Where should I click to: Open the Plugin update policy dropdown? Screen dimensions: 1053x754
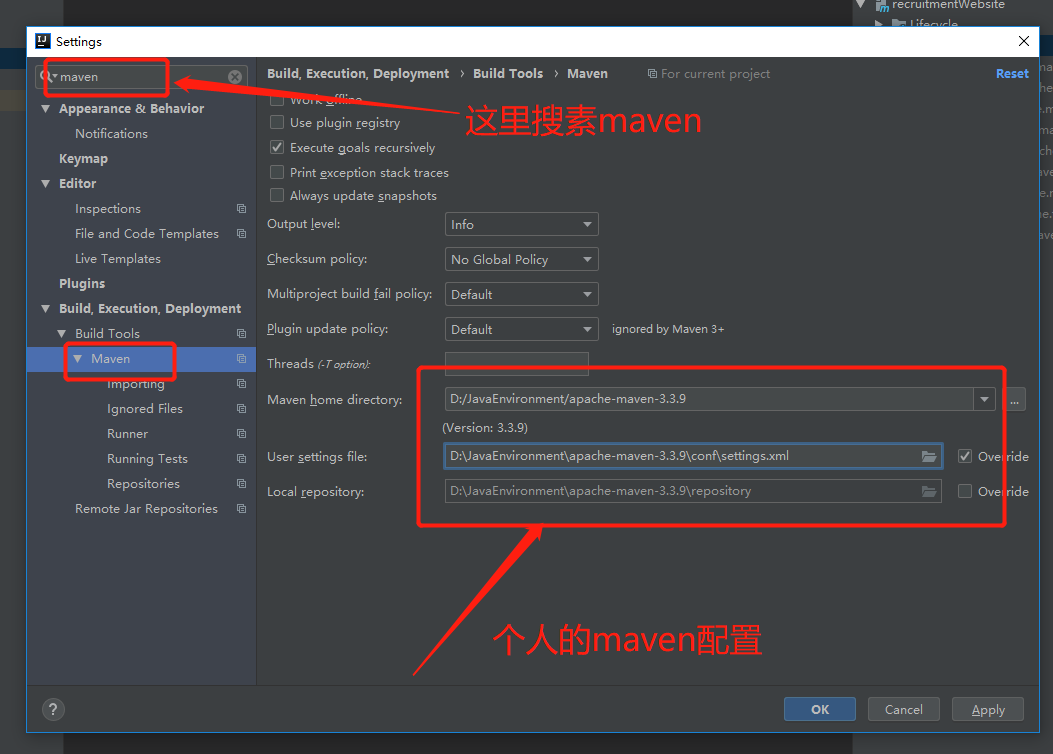point(521,329)
